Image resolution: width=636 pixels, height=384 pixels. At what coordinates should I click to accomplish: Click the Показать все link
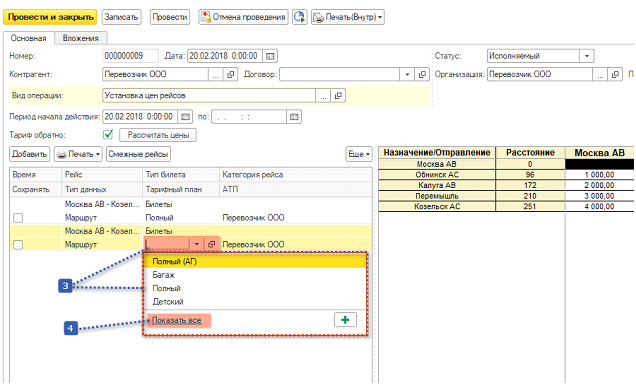(x=176, y=320)
